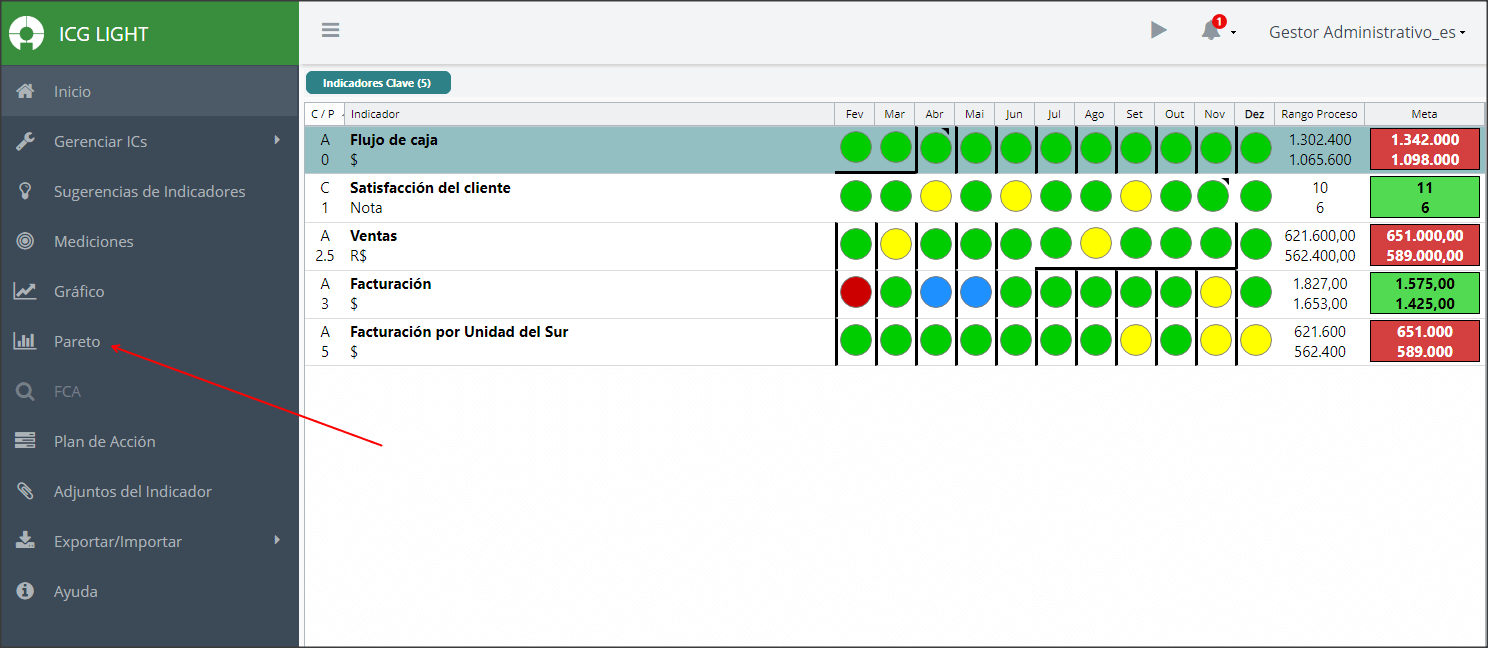Click the Inicio home icon
Image resolution: width=1488 pixels, height=648 pixels.
point(26,91)
